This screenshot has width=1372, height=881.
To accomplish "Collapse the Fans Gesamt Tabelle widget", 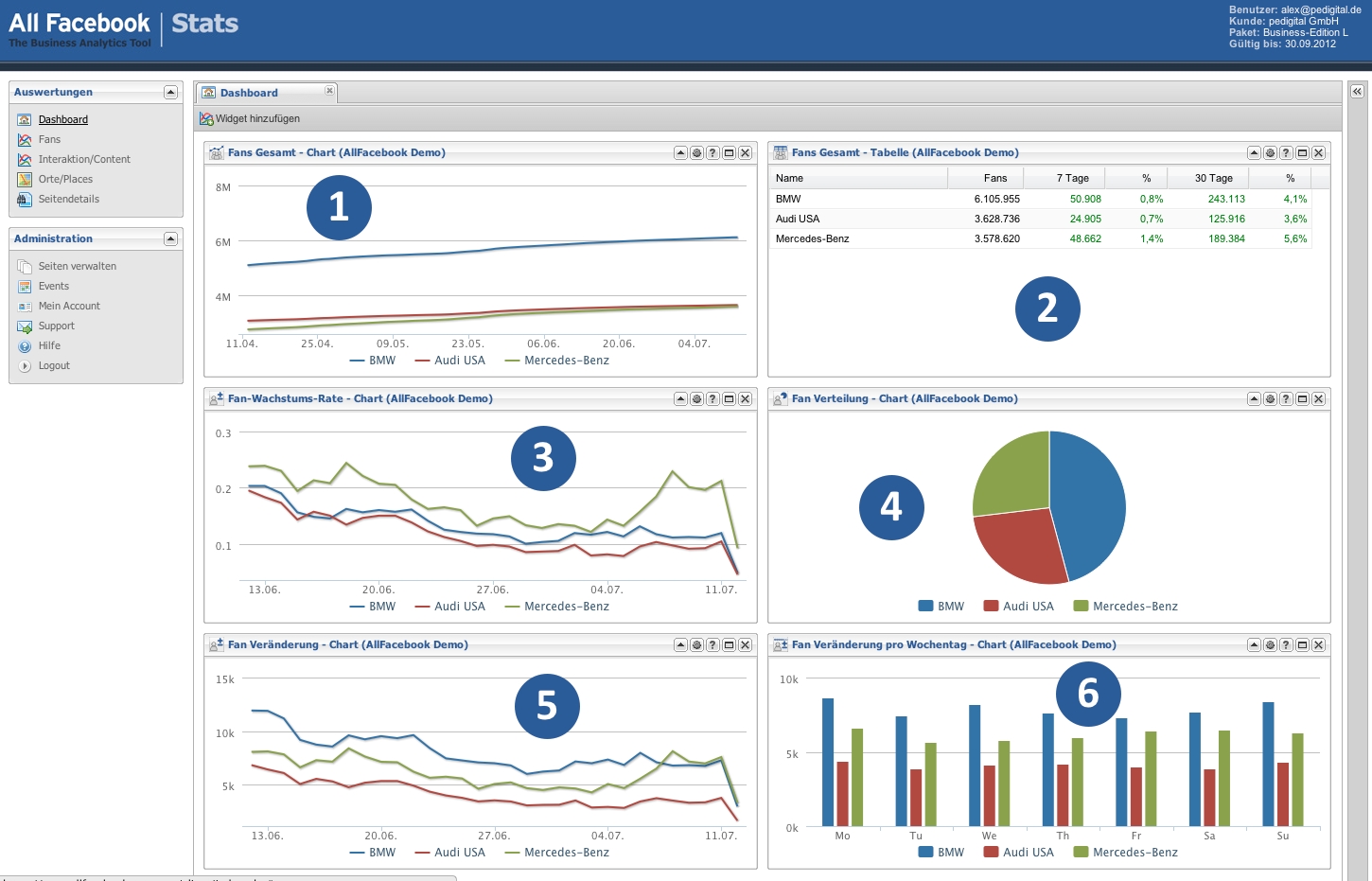I will coord(1254,152).
